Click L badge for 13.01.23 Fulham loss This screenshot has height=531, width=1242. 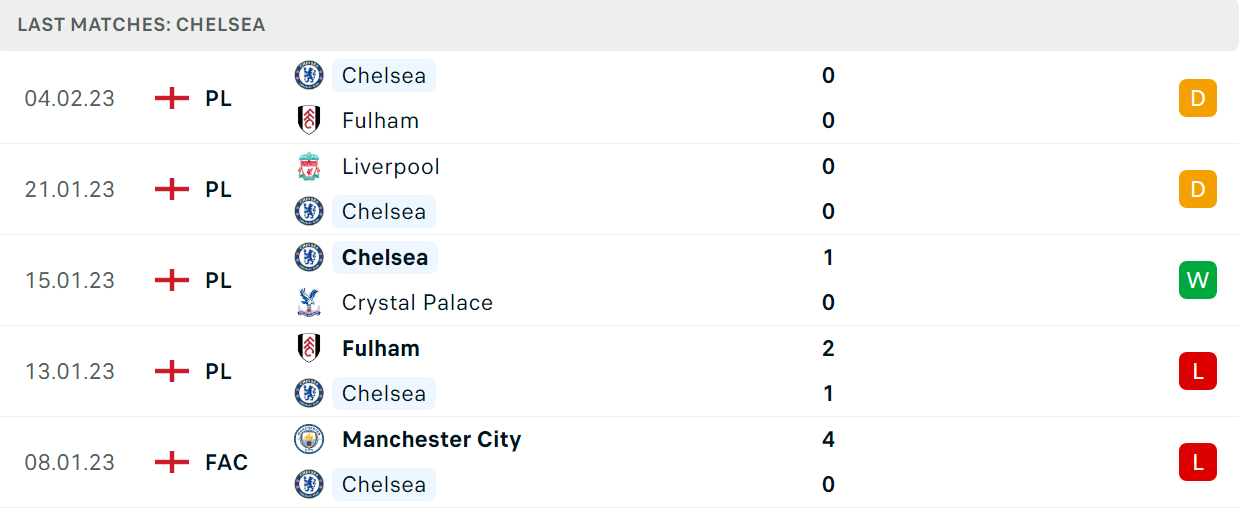pos(1198,372)
